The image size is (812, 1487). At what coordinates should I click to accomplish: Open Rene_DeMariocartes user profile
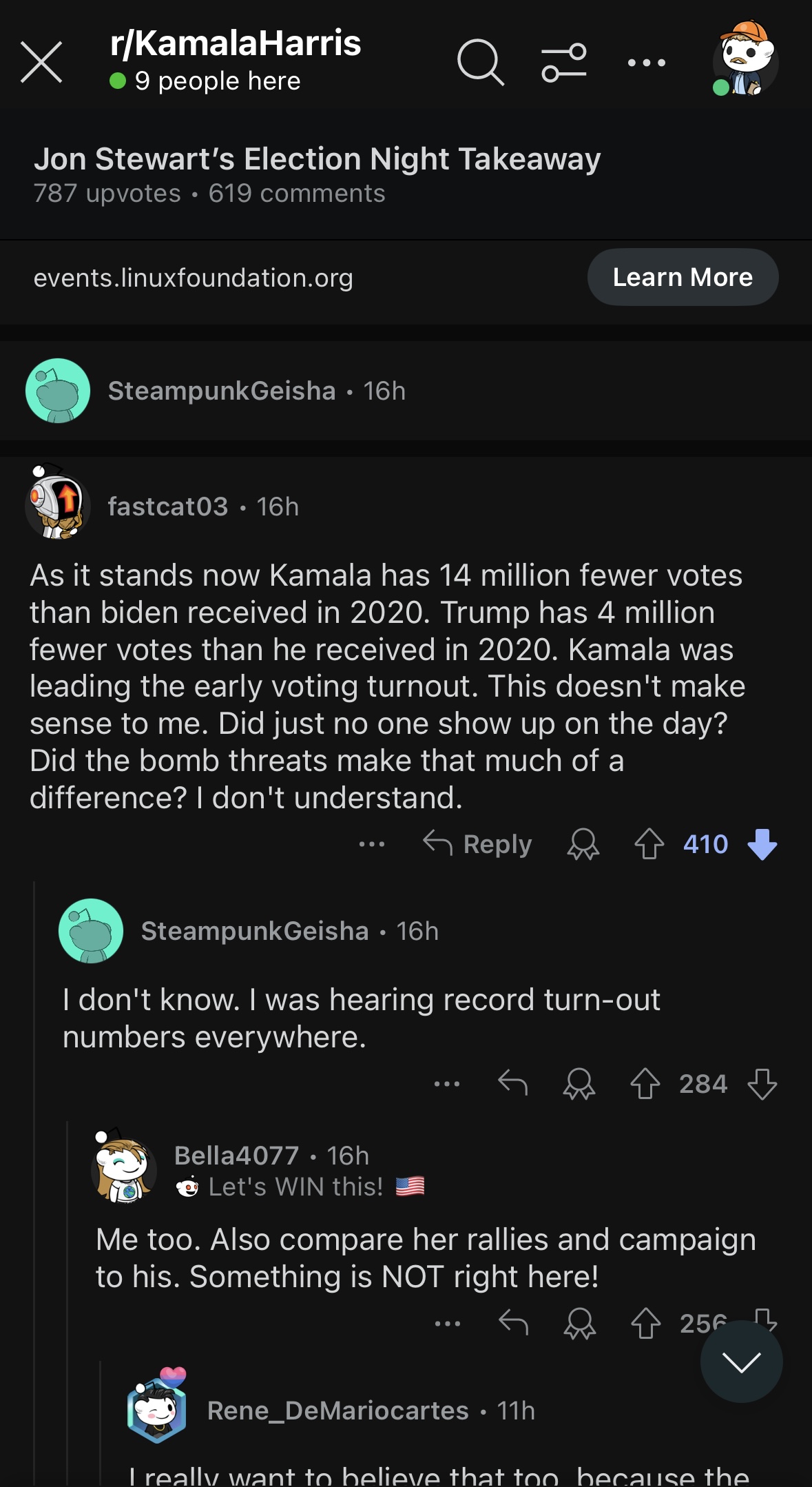[337, 1411]
